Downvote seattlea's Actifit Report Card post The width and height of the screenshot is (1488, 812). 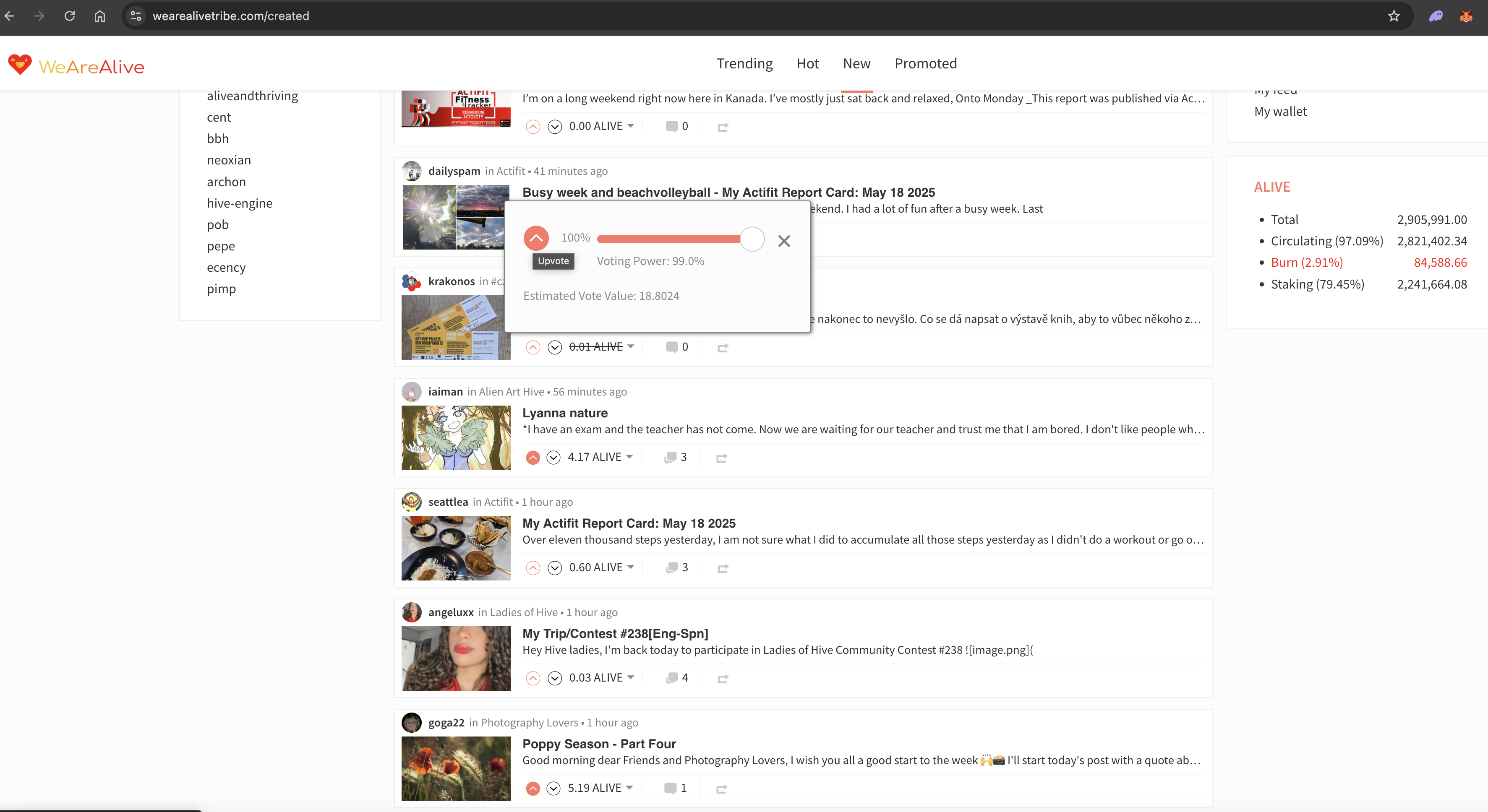554,568
